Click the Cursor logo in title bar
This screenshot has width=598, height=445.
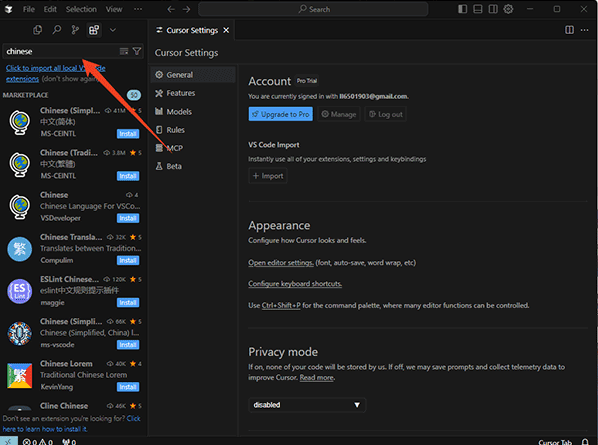pos(8,9)
